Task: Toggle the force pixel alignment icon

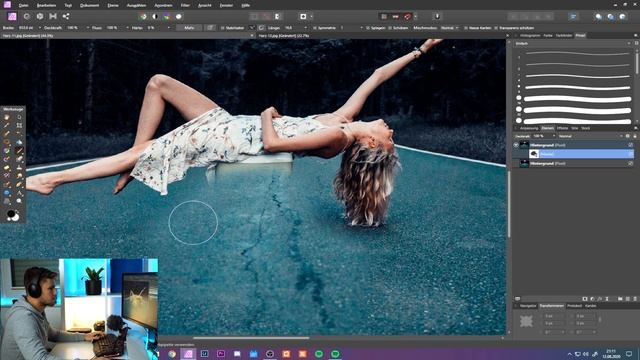Action: tap(396, 17)
